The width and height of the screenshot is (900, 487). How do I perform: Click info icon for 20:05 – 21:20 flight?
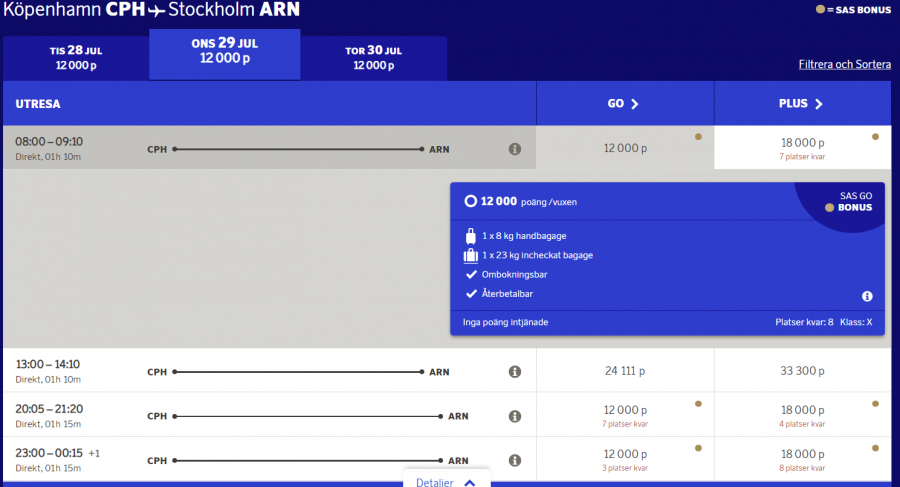coord(515,416)
